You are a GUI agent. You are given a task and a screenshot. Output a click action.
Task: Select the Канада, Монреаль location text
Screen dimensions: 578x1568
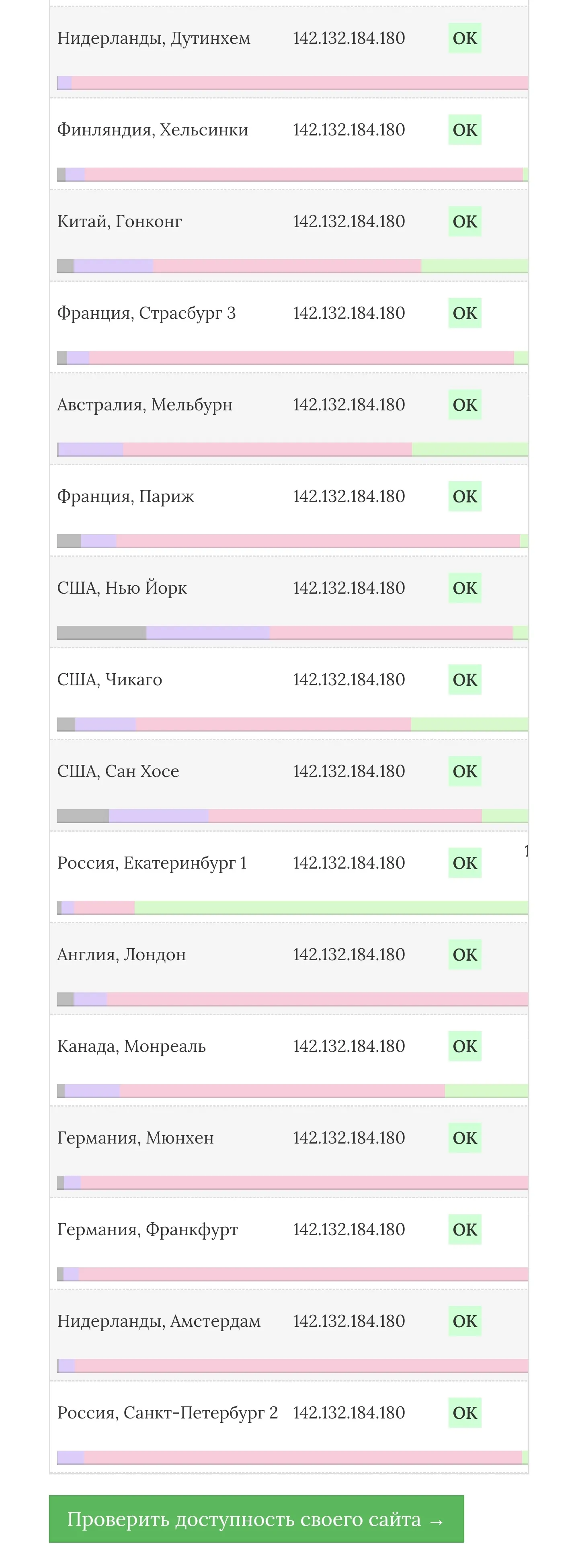131,1046
